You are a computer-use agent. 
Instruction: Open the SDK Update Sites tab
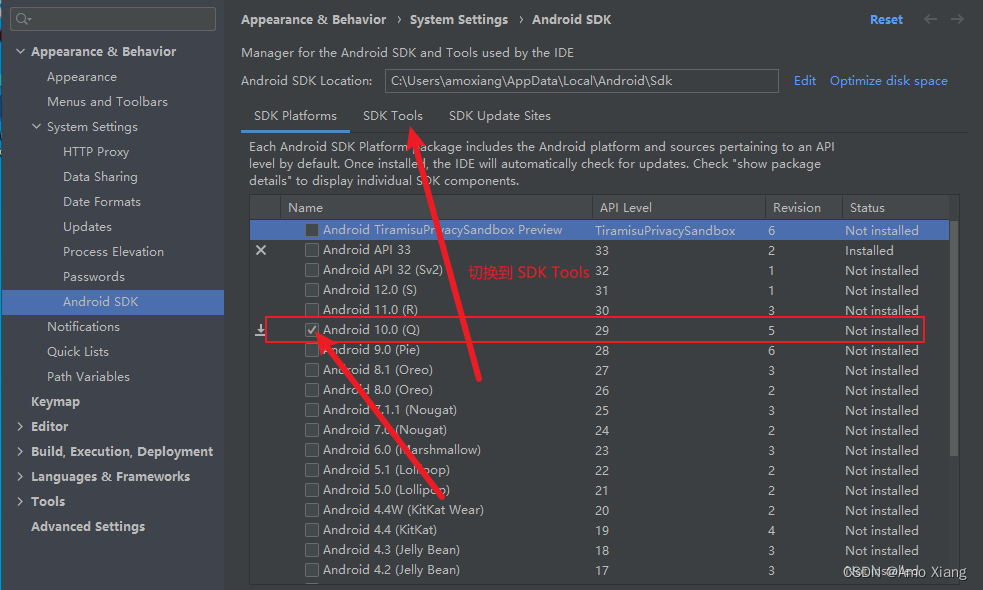[499, 116]
